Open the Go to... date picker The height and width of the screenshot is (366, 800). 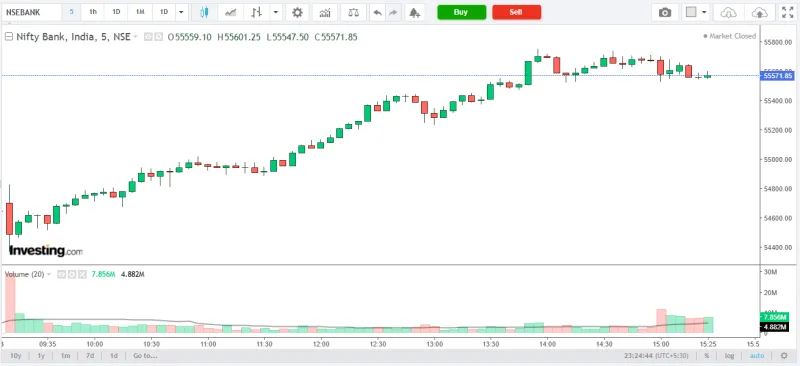(x=145, y=356)
